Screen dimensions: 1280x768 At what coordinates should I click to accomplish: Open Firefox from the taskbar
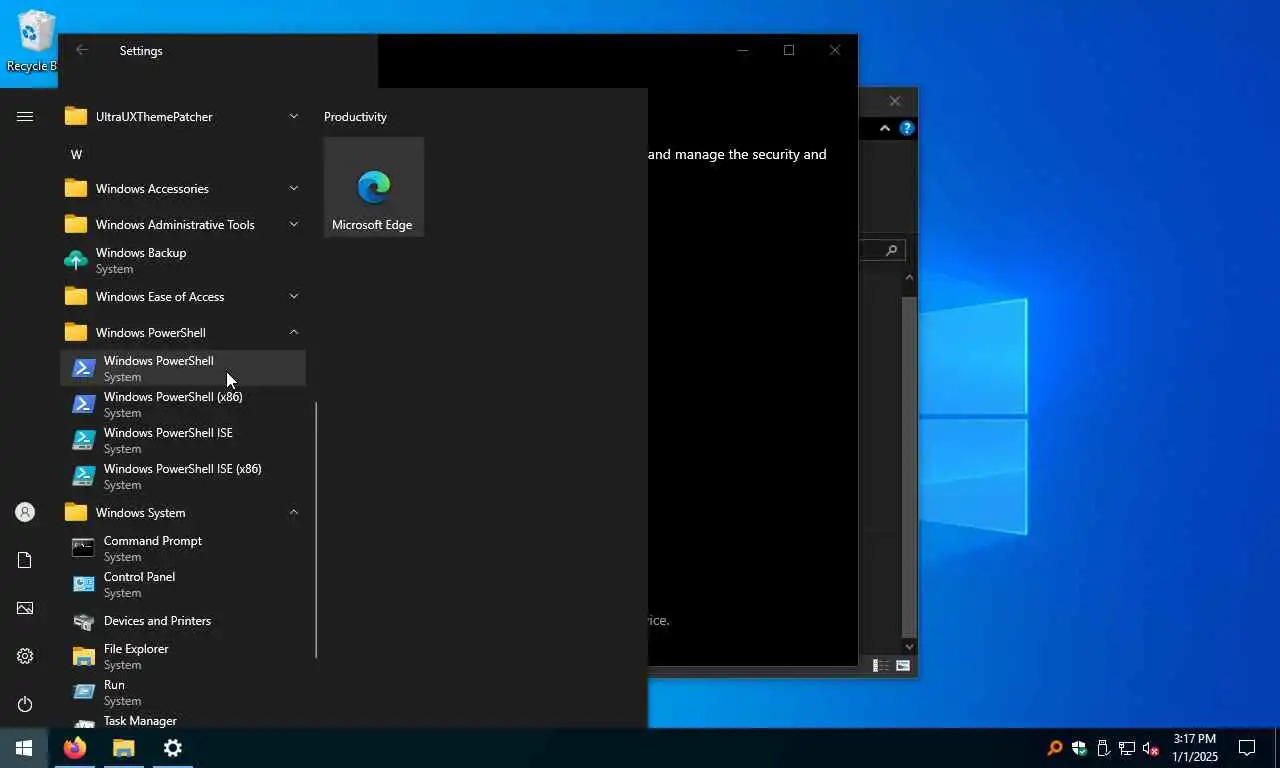[x=75, y=748]
